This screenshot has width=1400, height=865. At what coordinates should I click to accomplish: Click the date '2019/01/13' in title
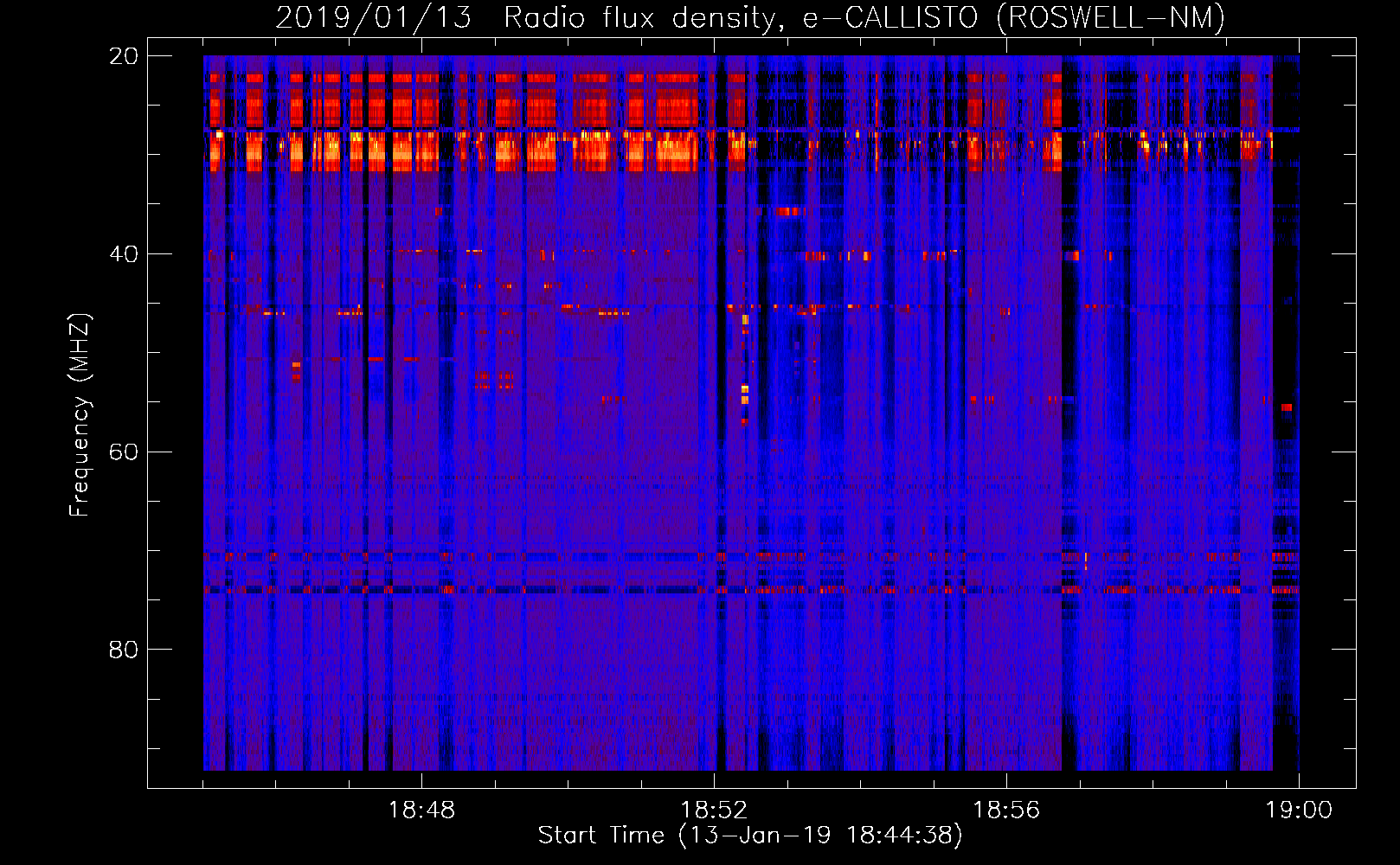point(374,17)
